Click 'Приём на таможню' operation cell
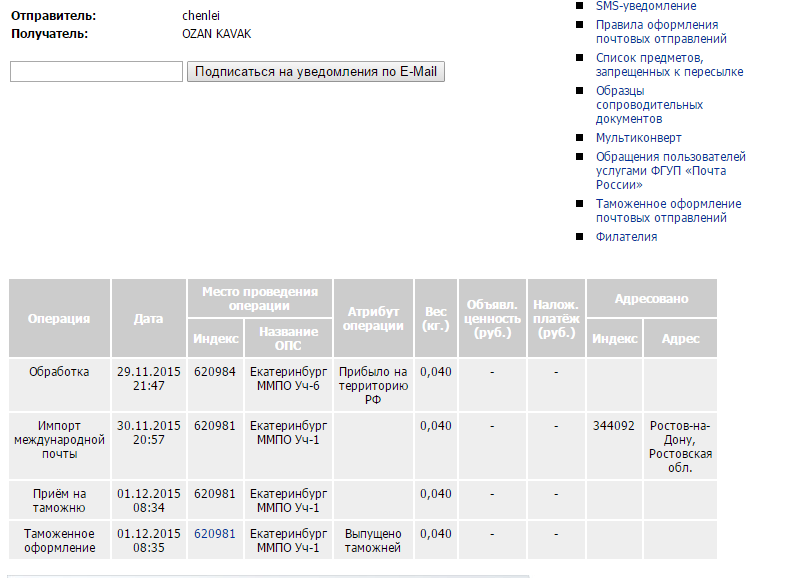The height and width of the screenshot is (578, 790). [59, 500]
